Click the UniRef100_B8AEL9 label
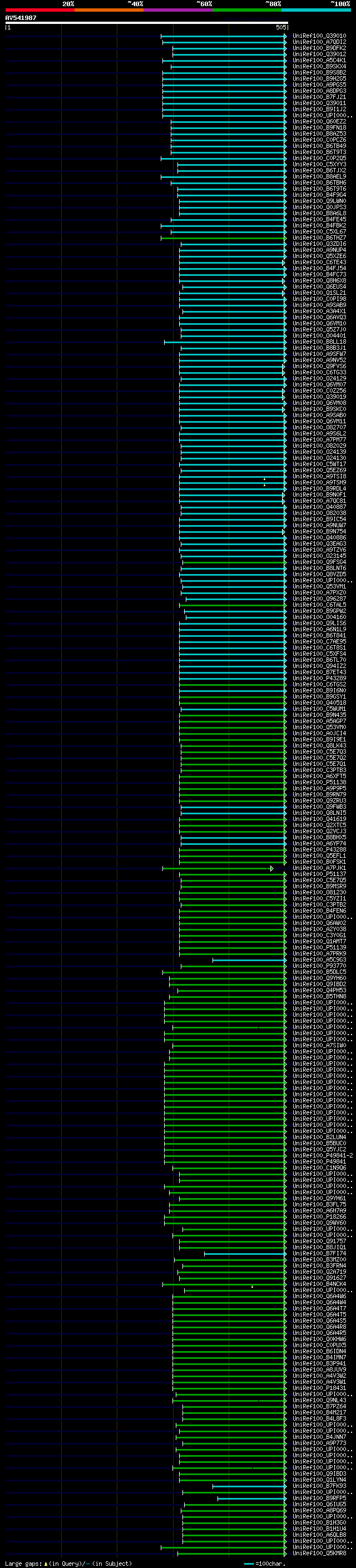Viewport: 356px width, 1568px height. 319,176
